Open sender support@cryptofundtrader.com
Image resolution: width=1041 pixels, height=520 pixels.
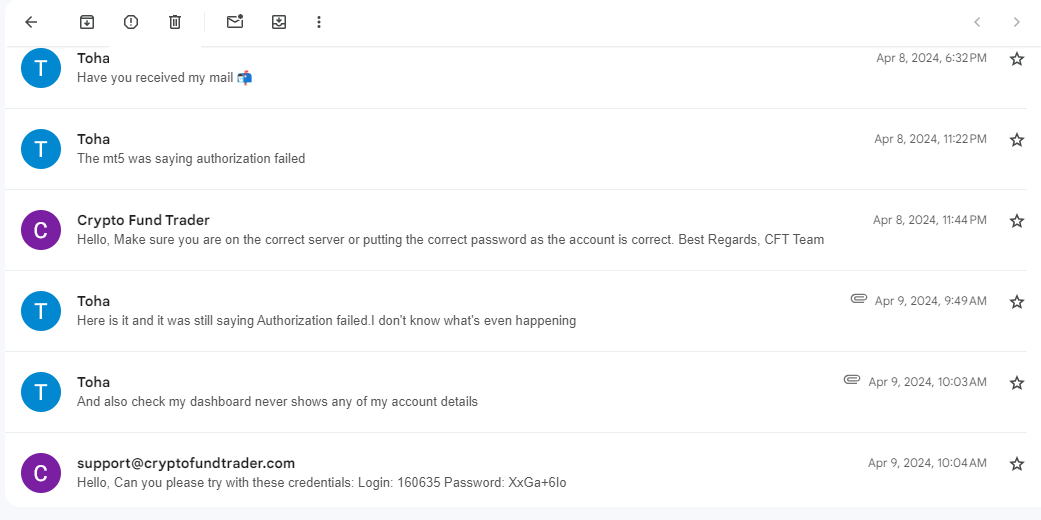click(186, 463)
